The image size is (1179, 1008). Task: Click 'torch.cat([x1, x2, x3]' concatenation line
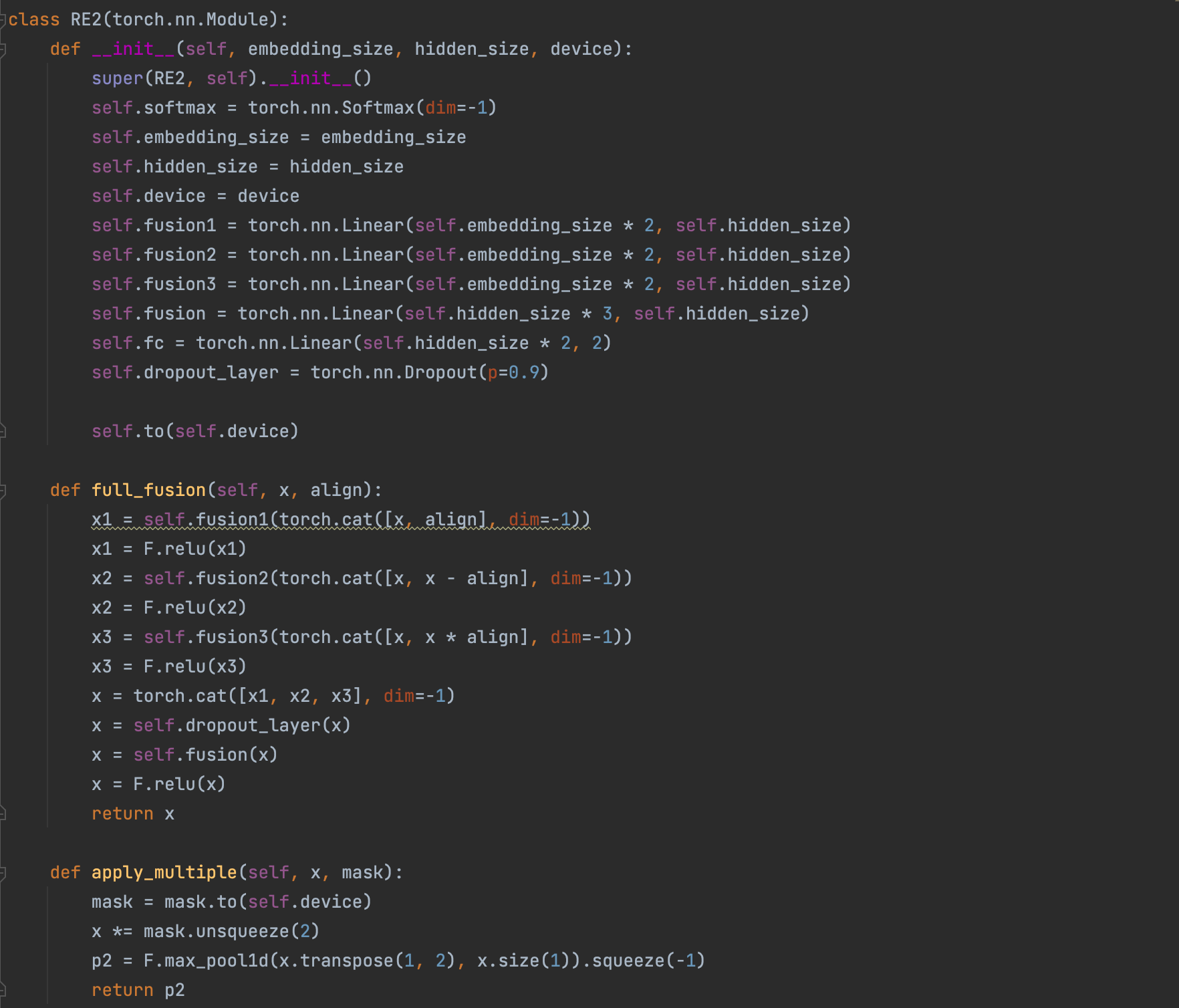pyautogui.click(x=273, y=696)
